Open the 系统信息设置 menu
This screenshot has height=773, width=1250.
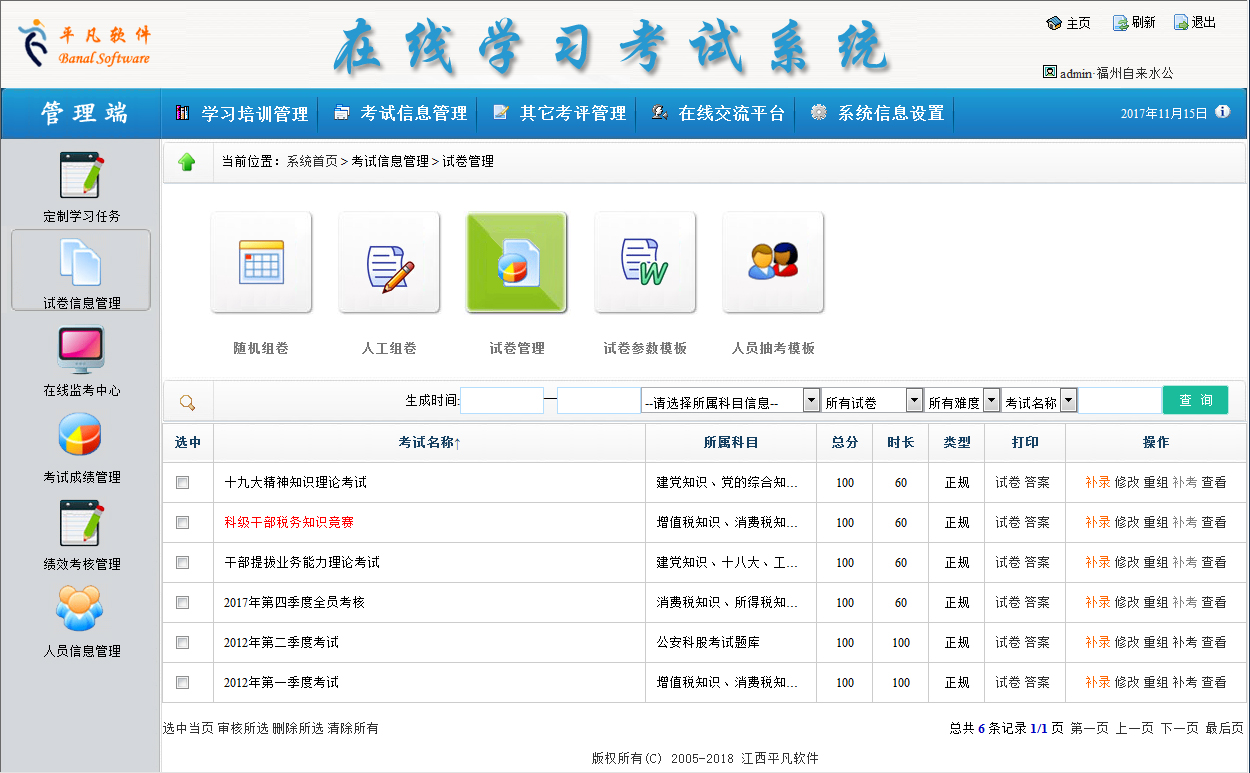tap(878, 114)
